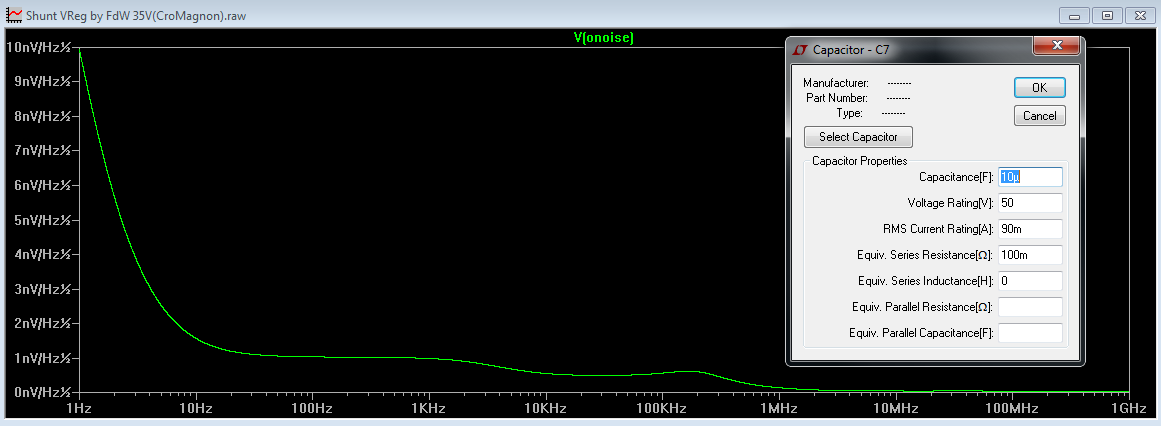Select the V(onoise) trace label

coord(604,38)
